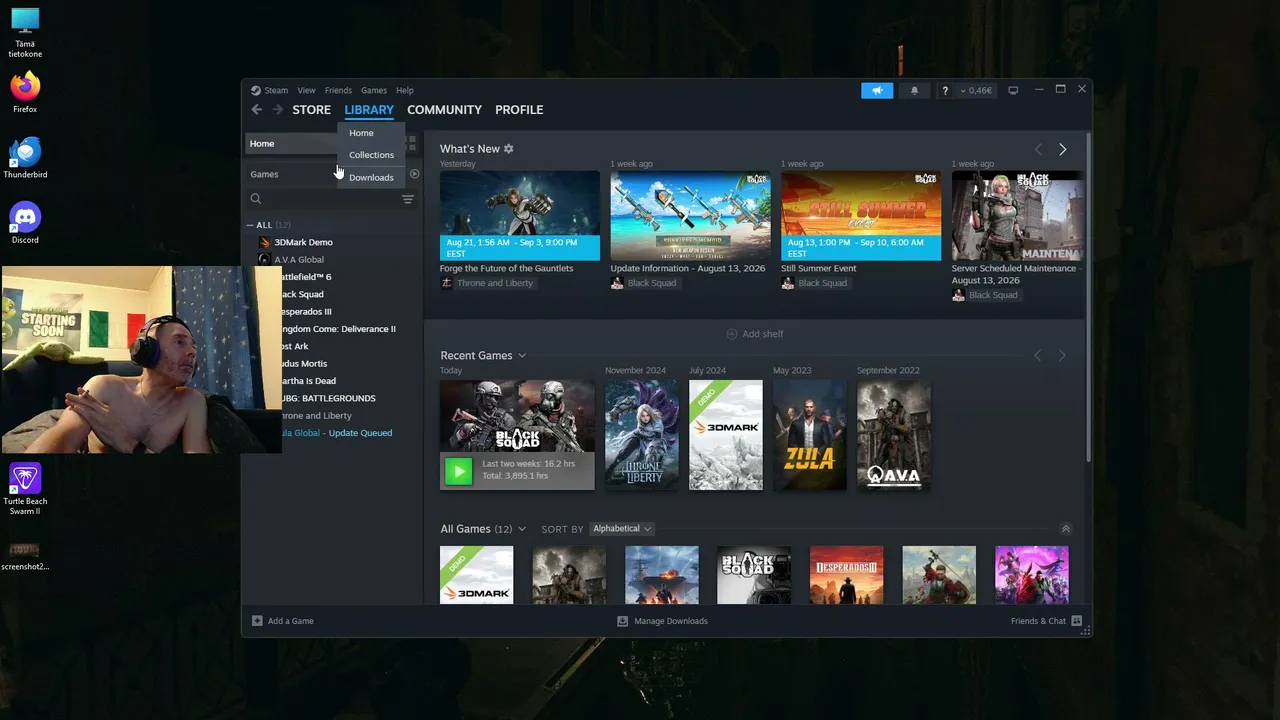
Task: Go back with the Steam back arrow
Action: point(257,110)
